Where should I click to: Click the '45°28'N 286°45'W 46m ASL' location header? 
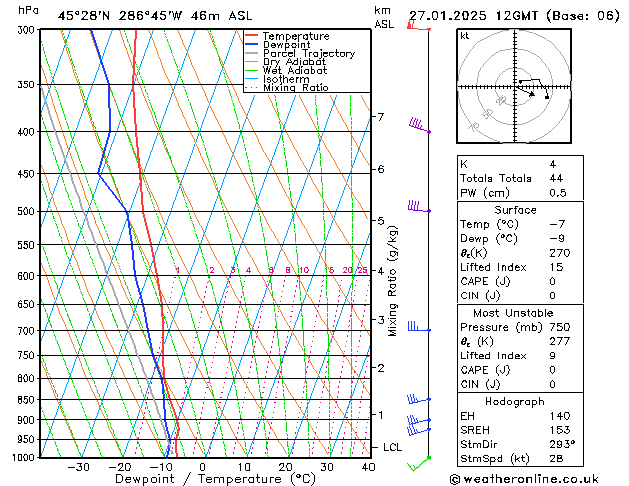[155, 16]
